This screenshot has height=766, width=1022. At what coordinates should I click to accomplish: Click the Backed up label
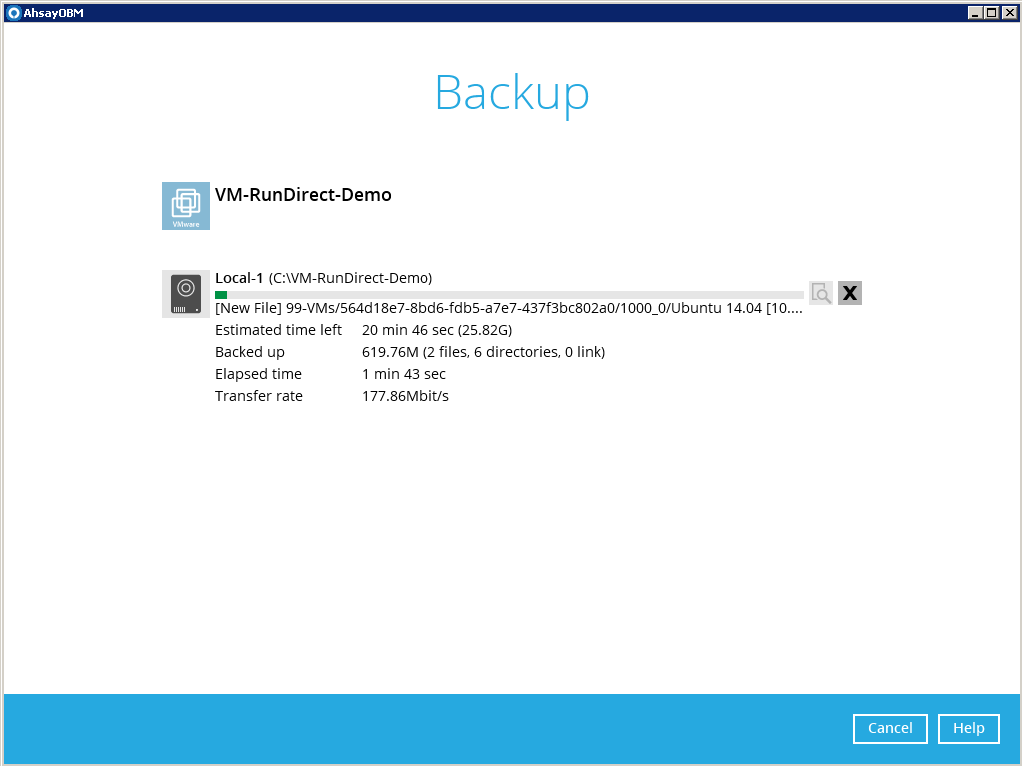coord(250,353)
